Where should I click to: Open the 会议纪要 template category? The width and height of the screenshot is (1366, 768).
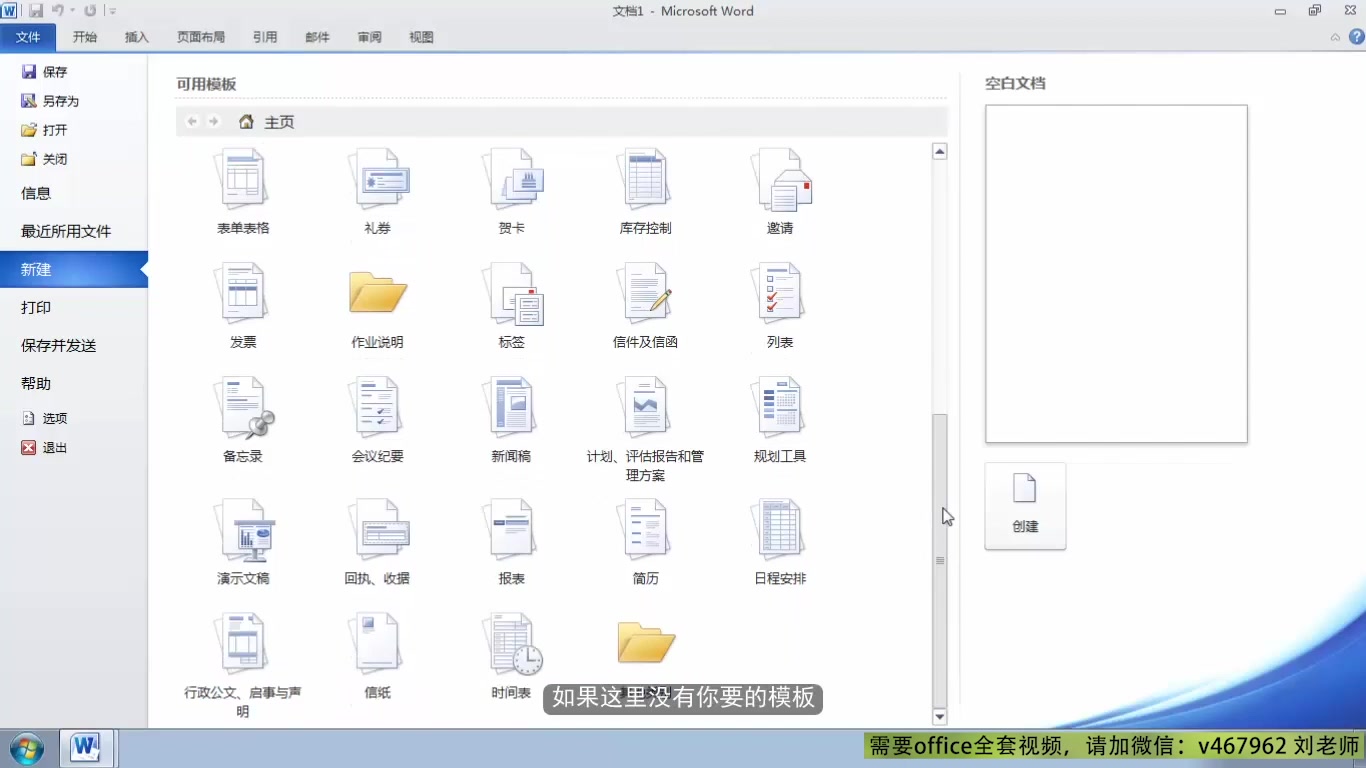(x=377, y=420)
